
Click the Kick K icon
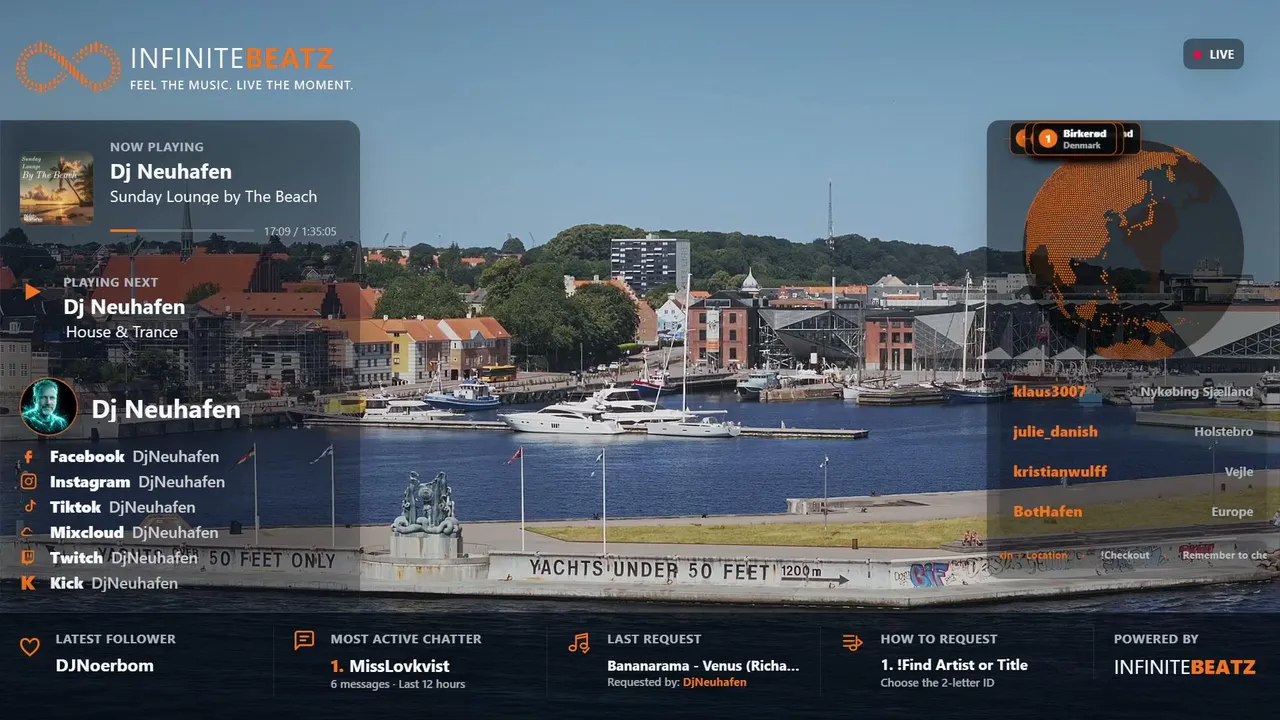pyautogui.click(x=29, y=583)
